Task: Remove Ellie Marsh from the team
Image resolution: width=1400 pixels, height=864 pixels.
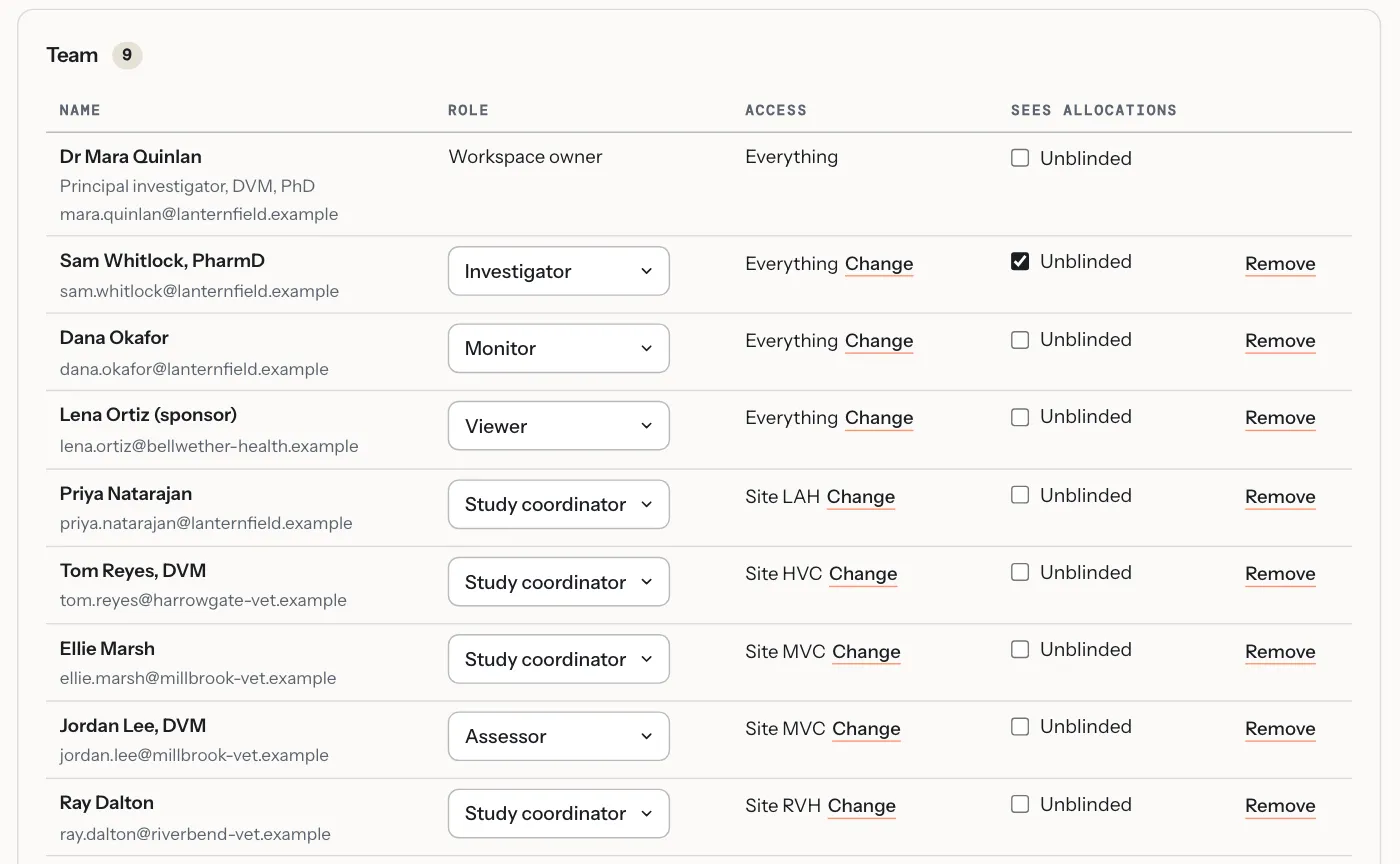Action: coord(1280,652)
